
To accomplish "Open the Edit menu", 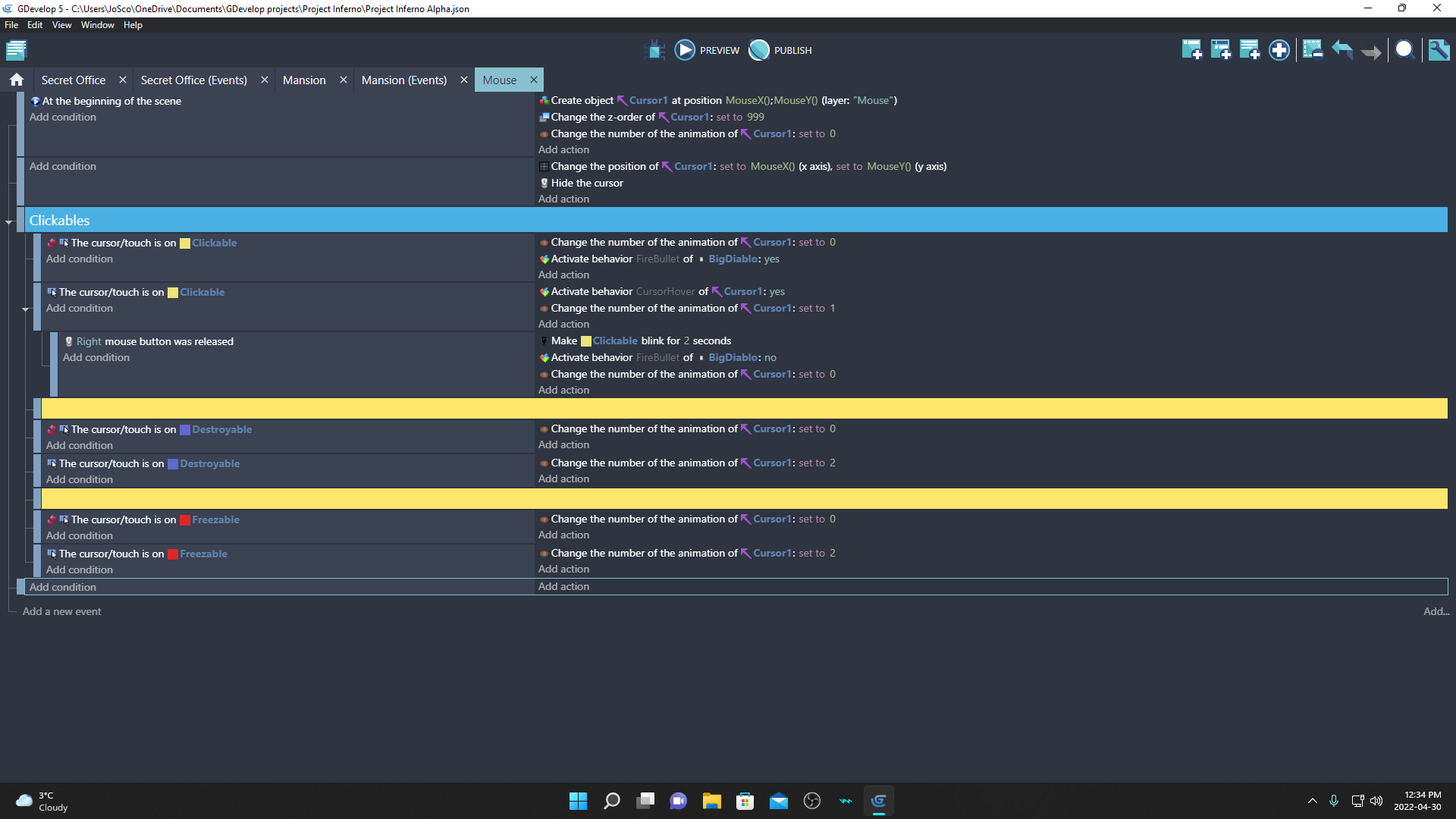I will (x=35, y=25).
